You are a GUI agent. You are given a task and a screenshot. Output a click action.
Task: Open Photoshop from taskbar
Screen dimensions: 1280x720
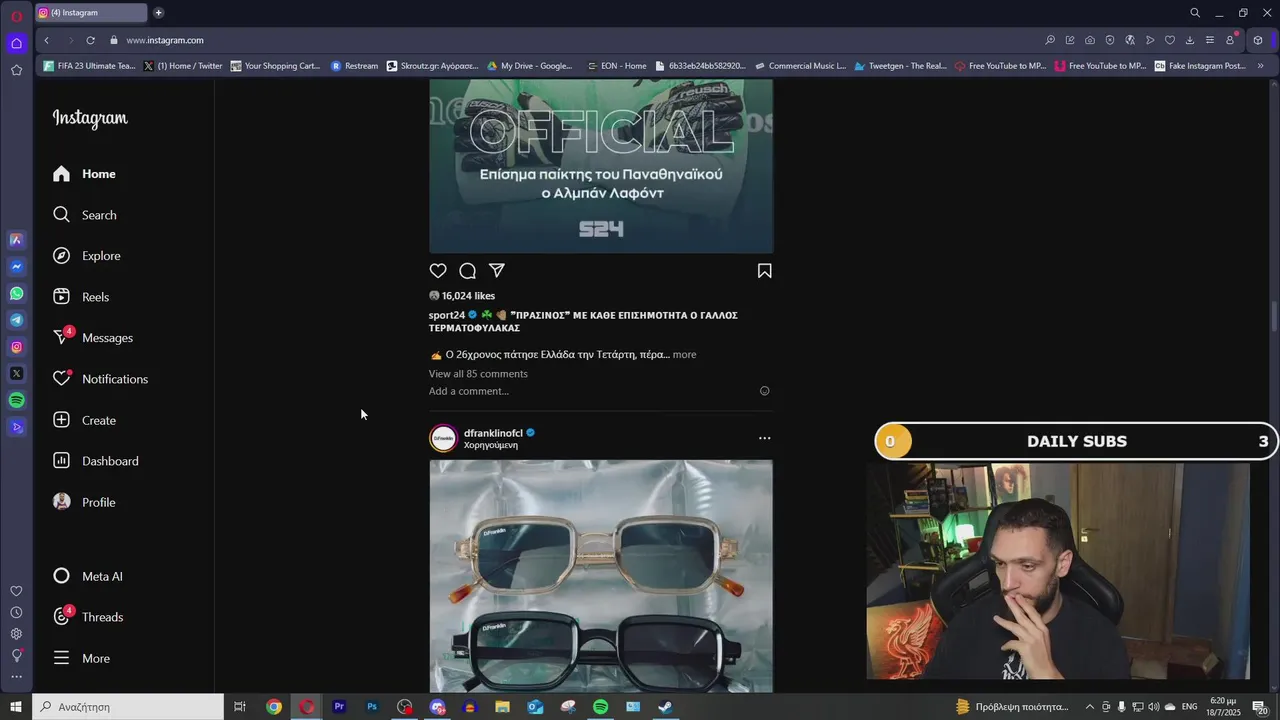coord(372,707)
